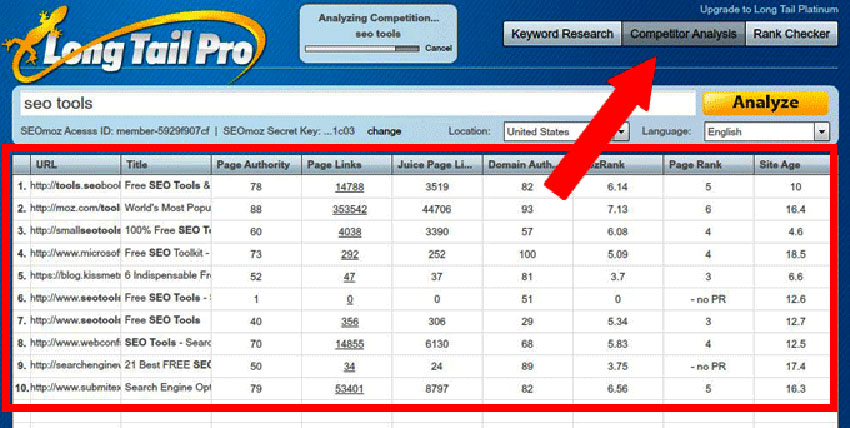Open page links value 34
The image size is (850, 428).
coord(350,367)
